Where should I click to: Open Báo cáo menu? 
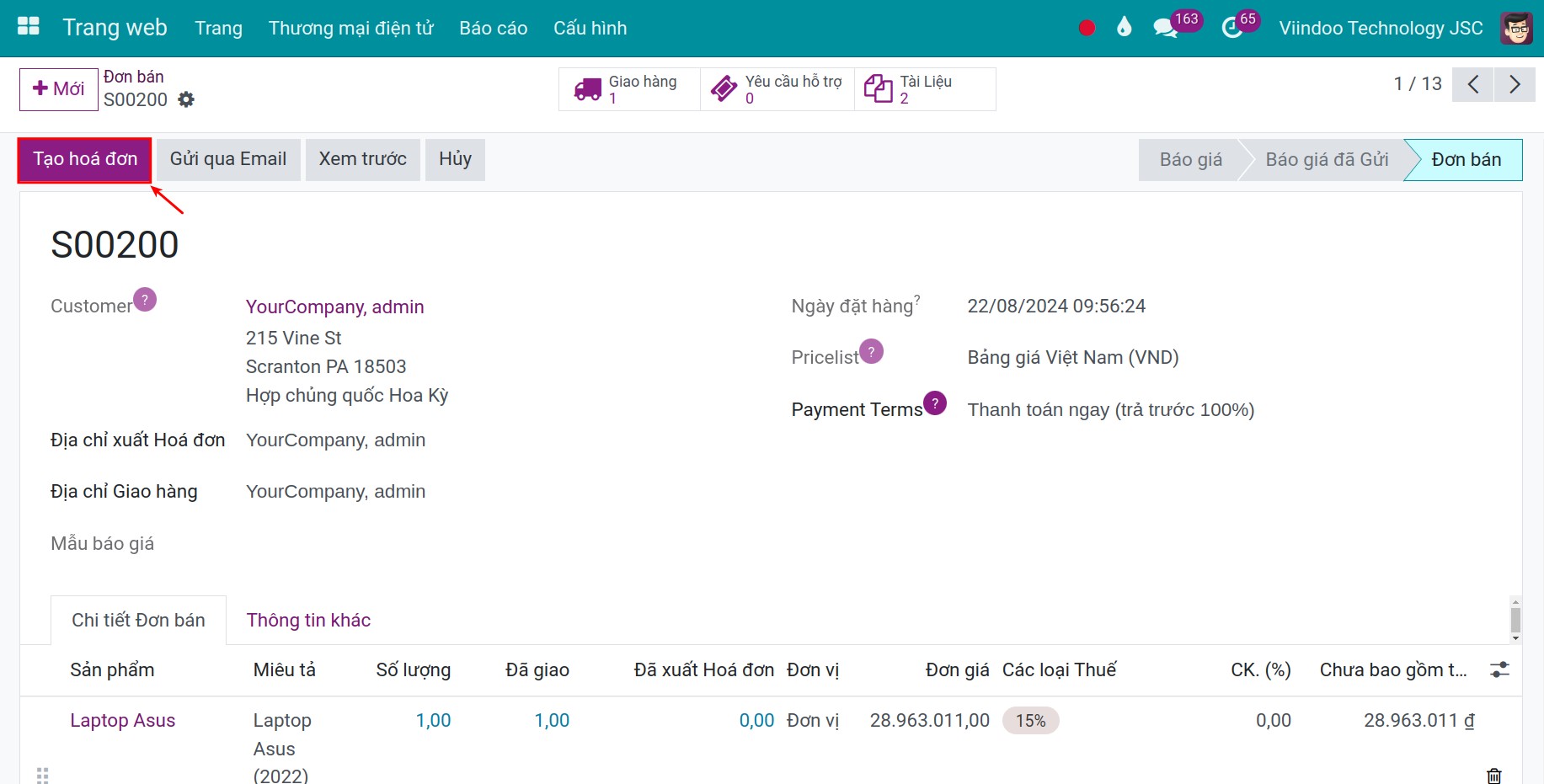click(494, 28)
